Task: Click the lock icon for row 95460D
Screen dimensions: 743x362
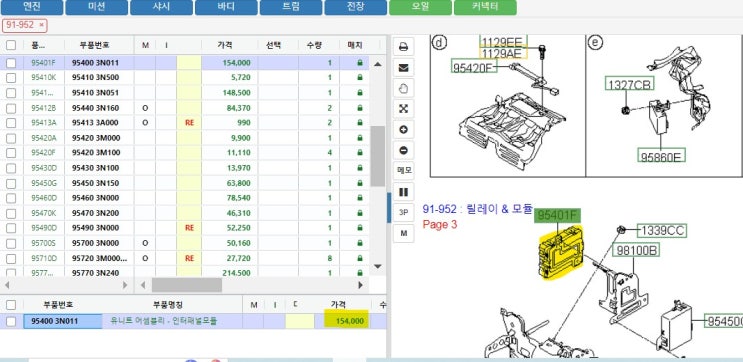Action: pyautogui.click(x=360, y=198)
